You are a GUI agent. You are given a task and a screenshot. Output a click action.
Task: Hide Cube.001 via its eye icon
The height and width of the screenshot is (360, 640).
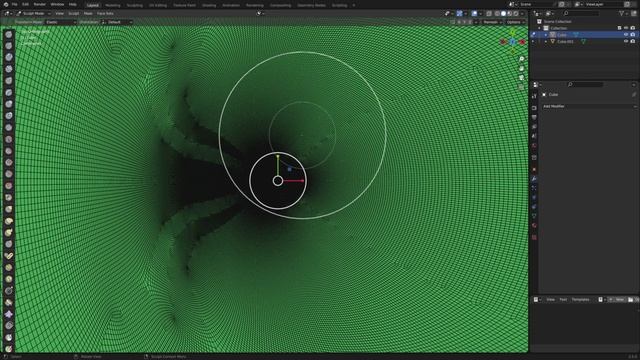point(626,41)
